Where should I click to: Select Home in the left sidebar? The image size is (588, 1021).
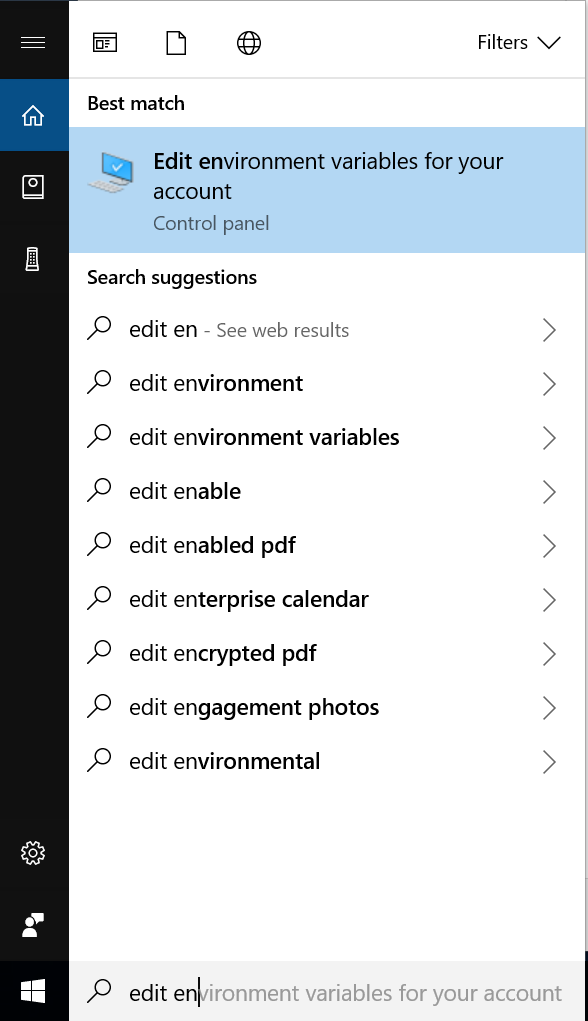pos(34,115)
